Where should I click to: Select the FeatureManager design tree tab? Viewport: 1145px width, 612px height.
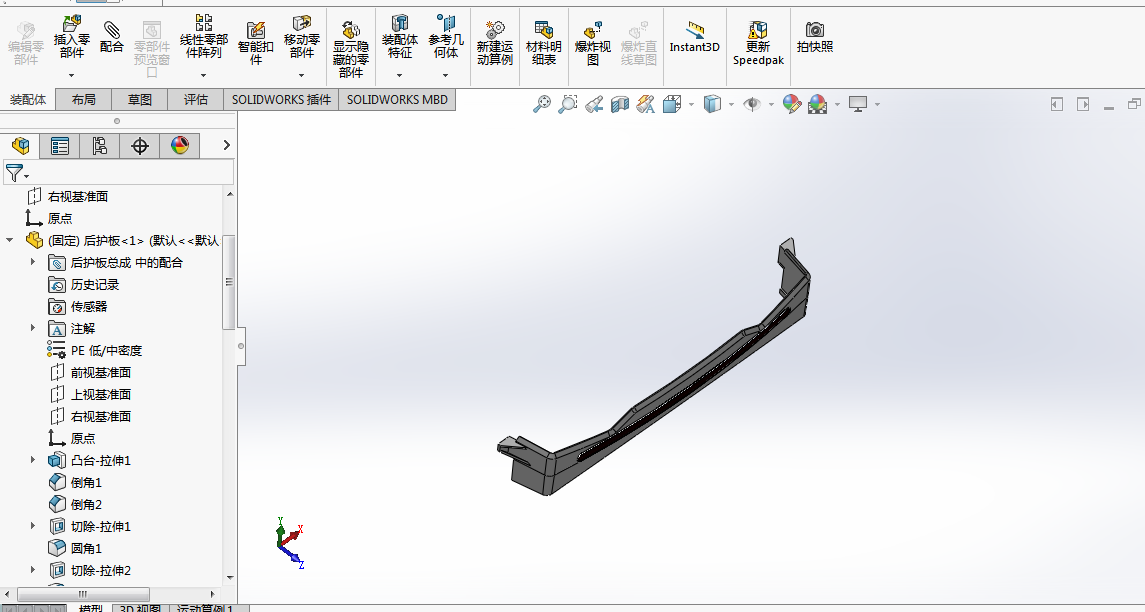click(x=20, y=146)
